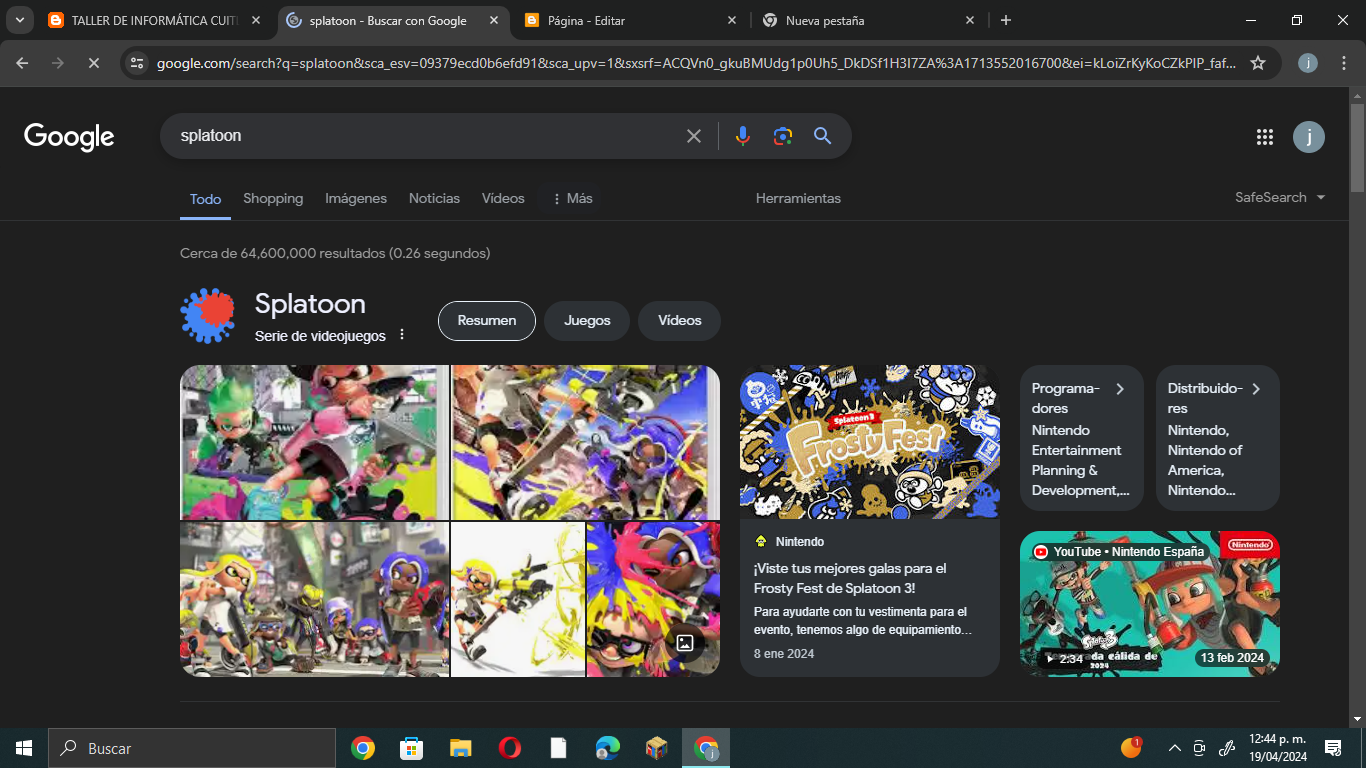Click the taskbar Buscar box
Screen dimensions: 1366x768
tap(191, 748)
